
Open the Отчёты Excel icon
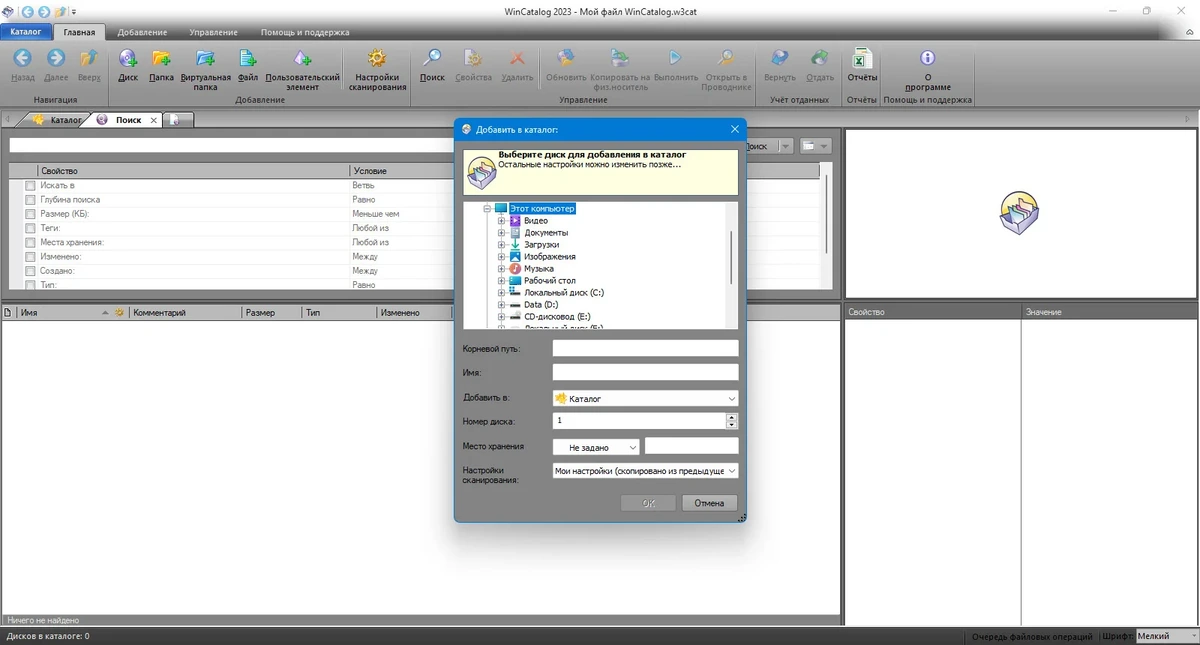point(861,58)
